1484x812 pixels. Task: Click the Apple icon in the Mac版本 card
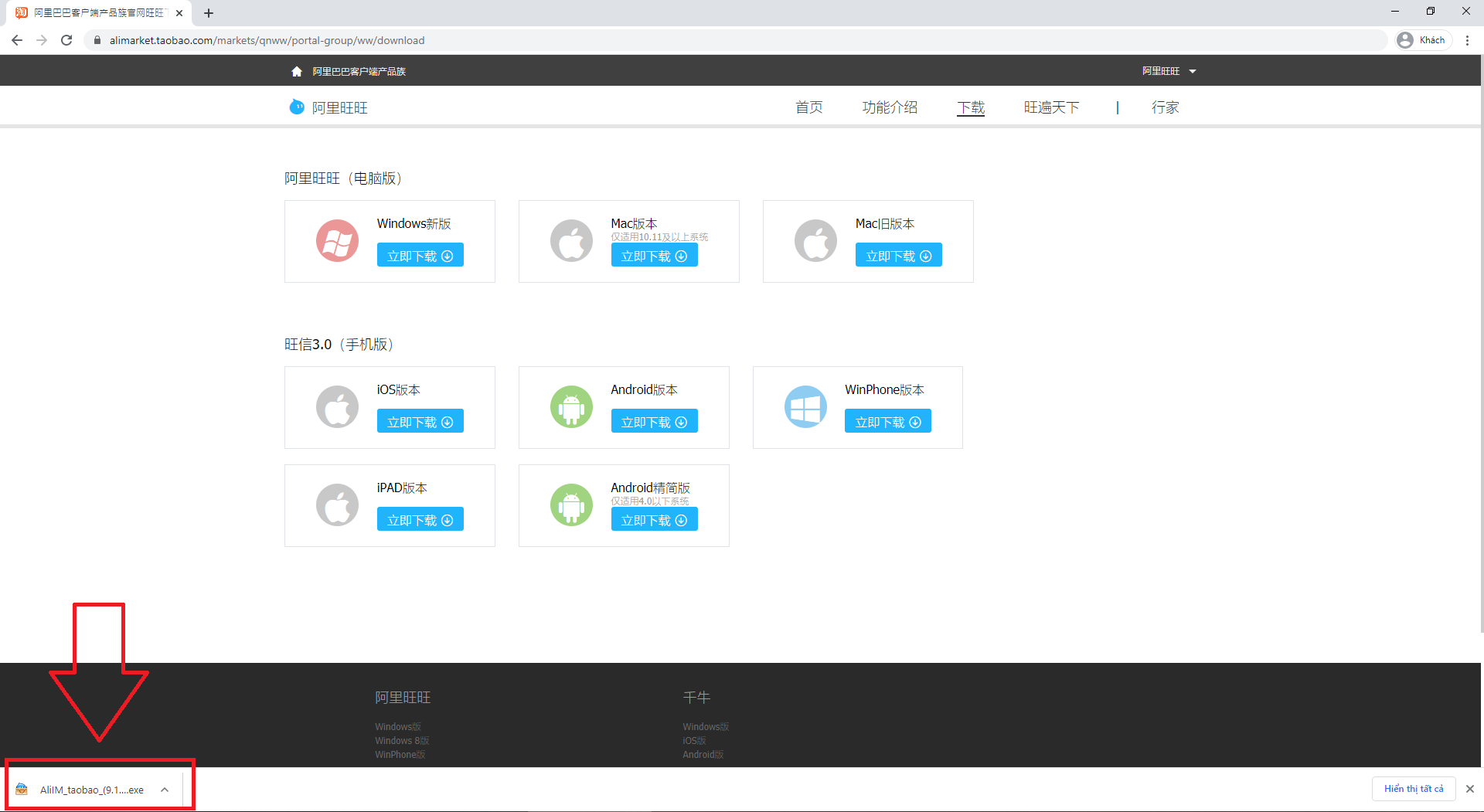coord(571,241)
